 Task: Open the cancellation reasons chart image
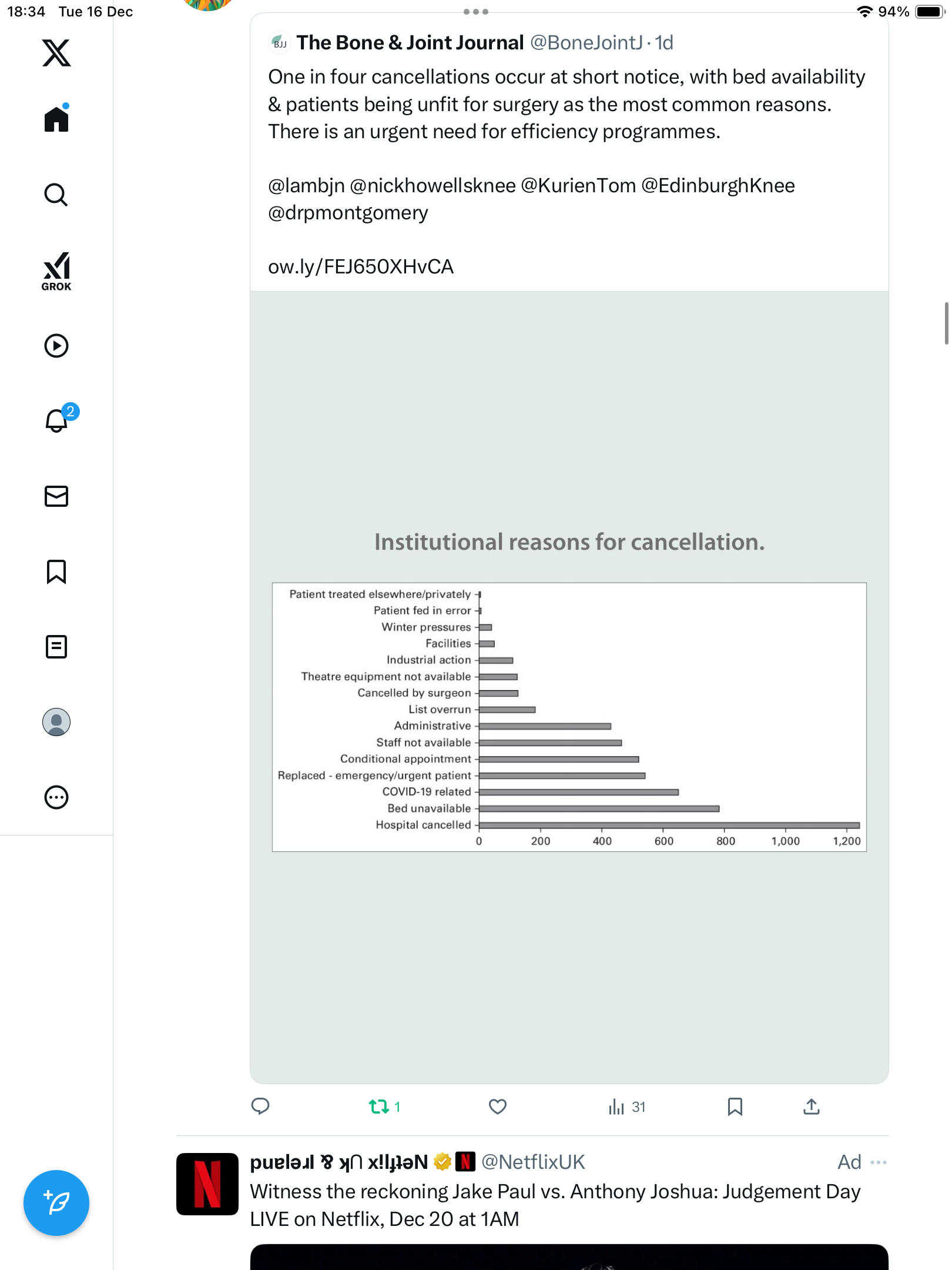(x=569, y=687)
